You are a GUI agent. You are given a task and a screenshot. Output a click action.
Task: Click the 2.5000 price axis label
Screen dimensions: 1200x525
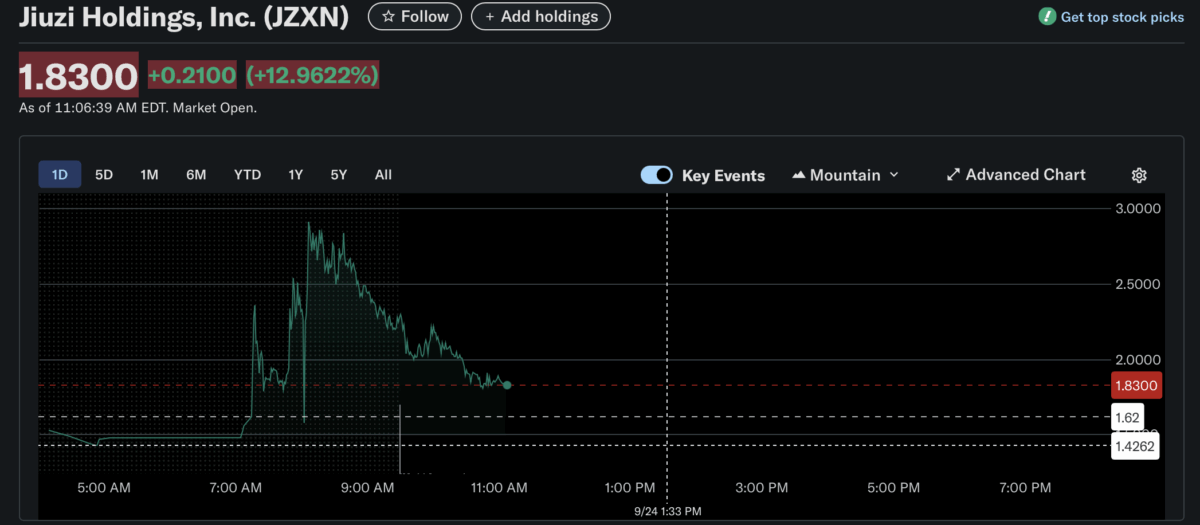coord(1139,285)
